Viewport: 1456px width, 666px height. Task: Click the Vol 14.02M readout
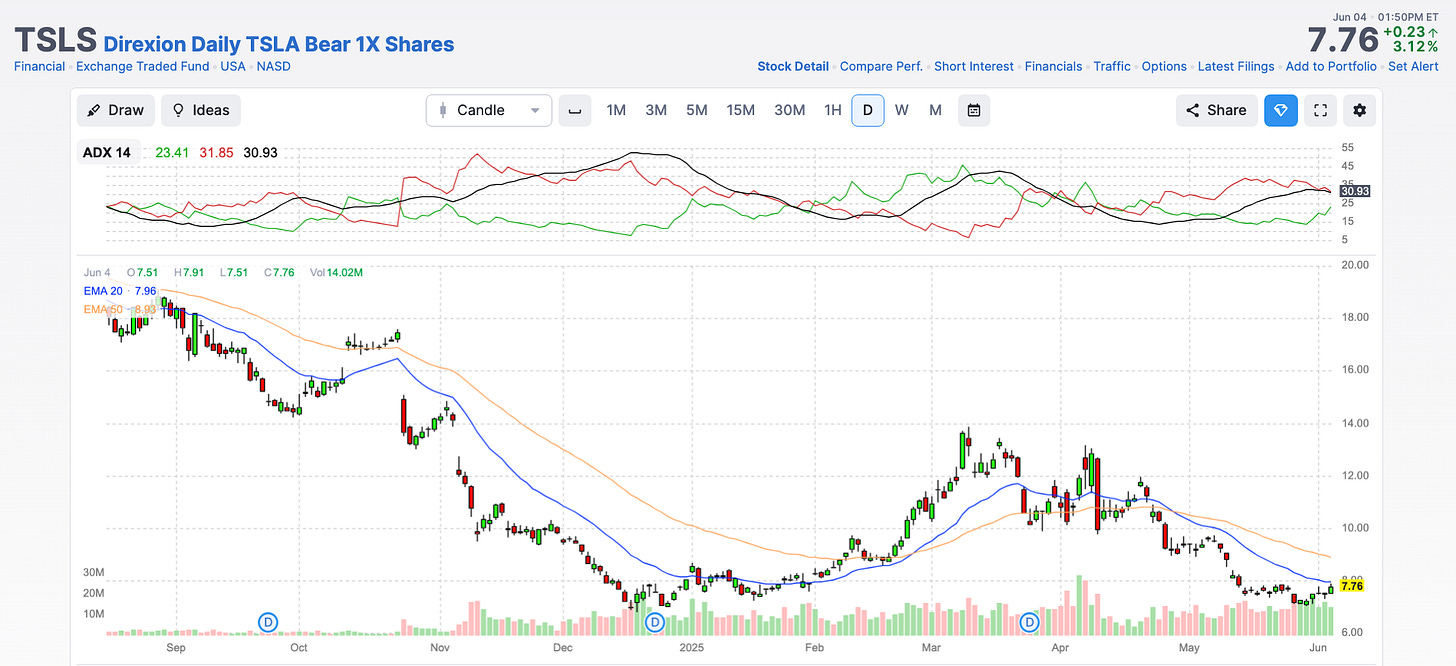coord(336,272)
